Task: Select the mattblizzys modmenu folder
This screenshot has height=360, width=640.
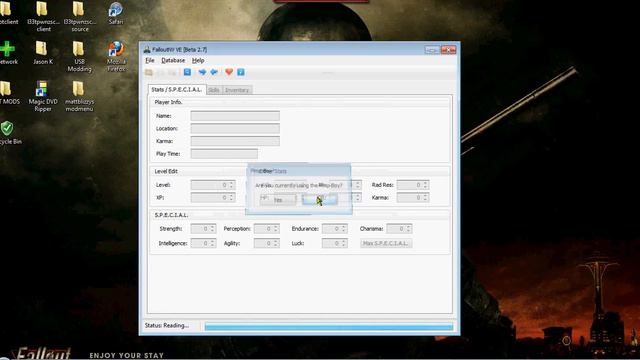Action: 79,96
